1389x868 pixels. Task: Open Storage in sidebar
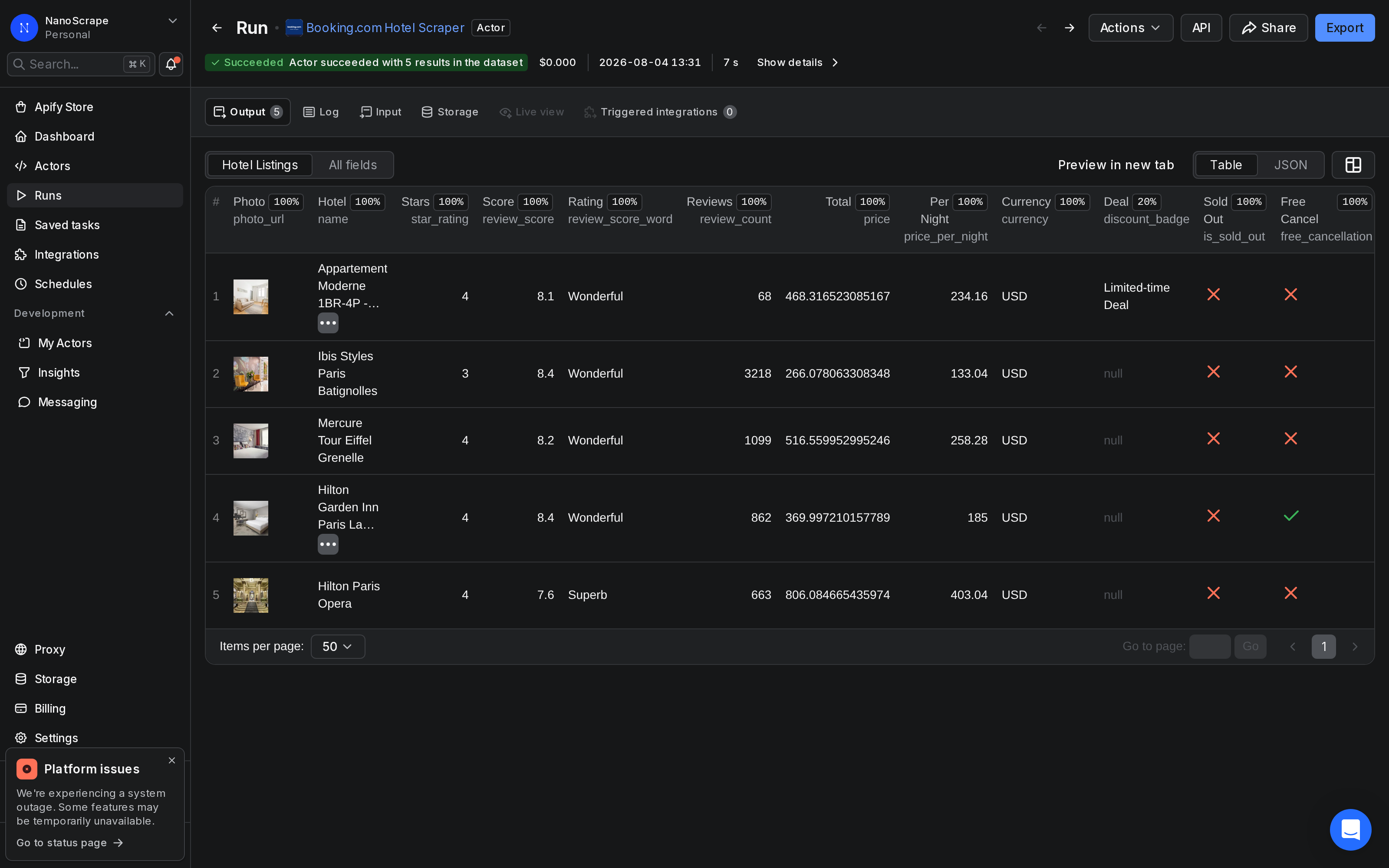click(x=95, y=679)
